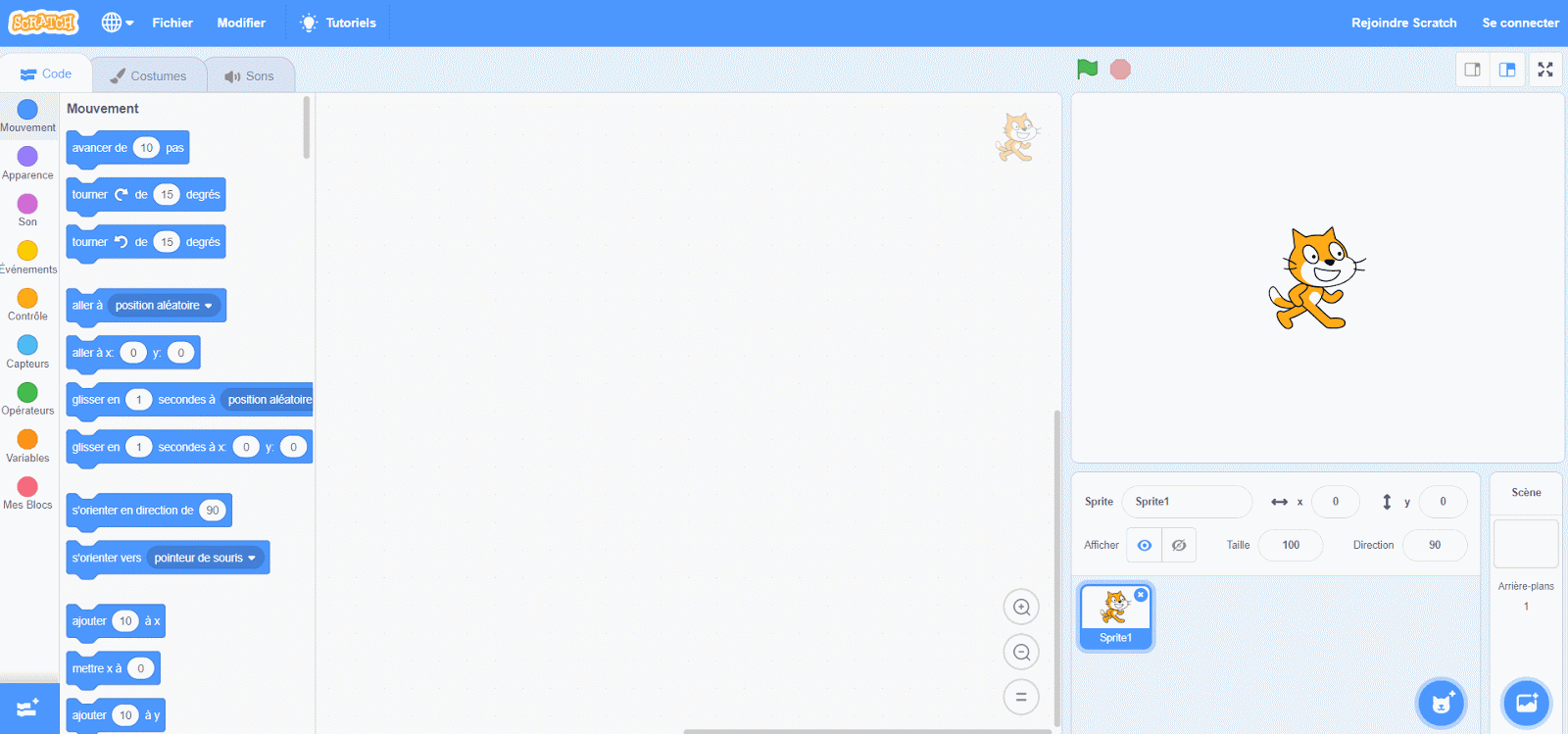Select the Son block category

27,211
